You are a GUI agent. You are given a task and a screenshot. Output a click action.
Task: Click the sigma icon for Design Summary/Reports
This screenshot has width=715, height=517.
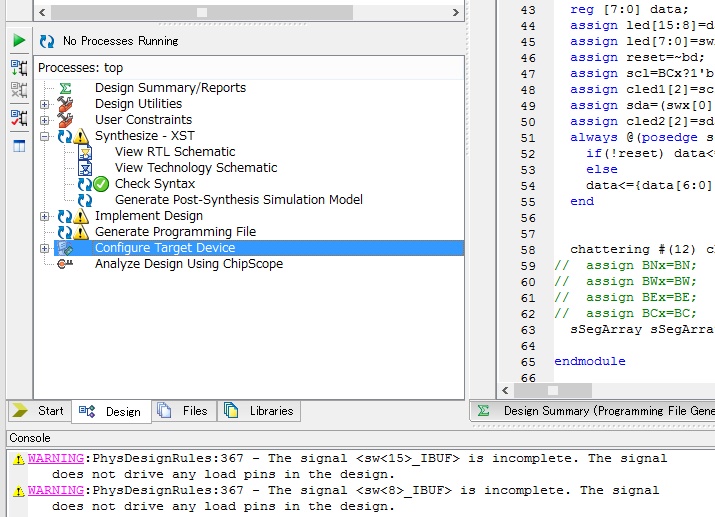(65, 88)
